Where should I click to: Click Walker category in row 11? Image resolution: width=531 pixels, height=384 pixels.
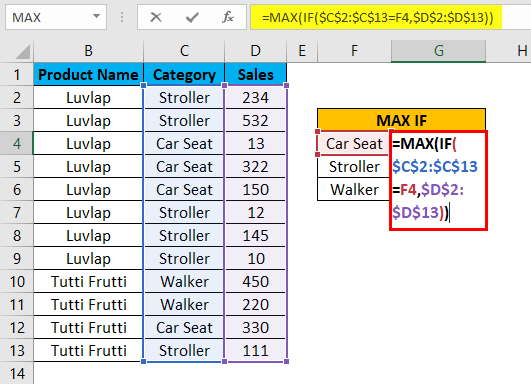point(184,305)
